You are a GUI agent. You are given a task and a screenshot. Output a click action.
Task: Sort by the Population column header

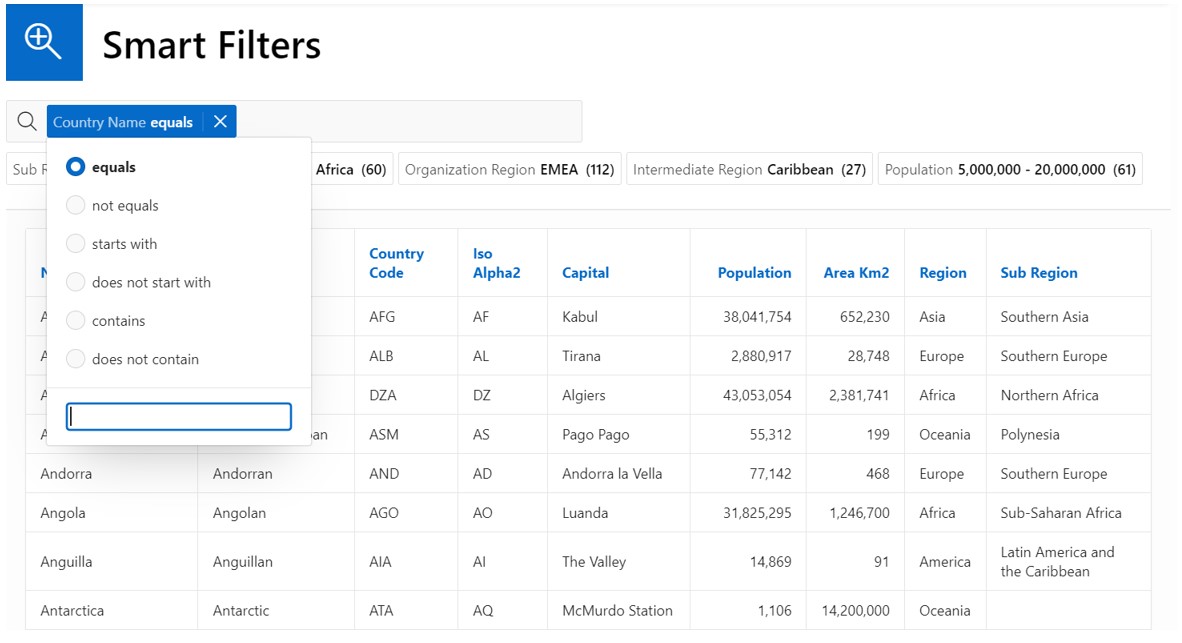pyautogui.click(x=754, y=273)
